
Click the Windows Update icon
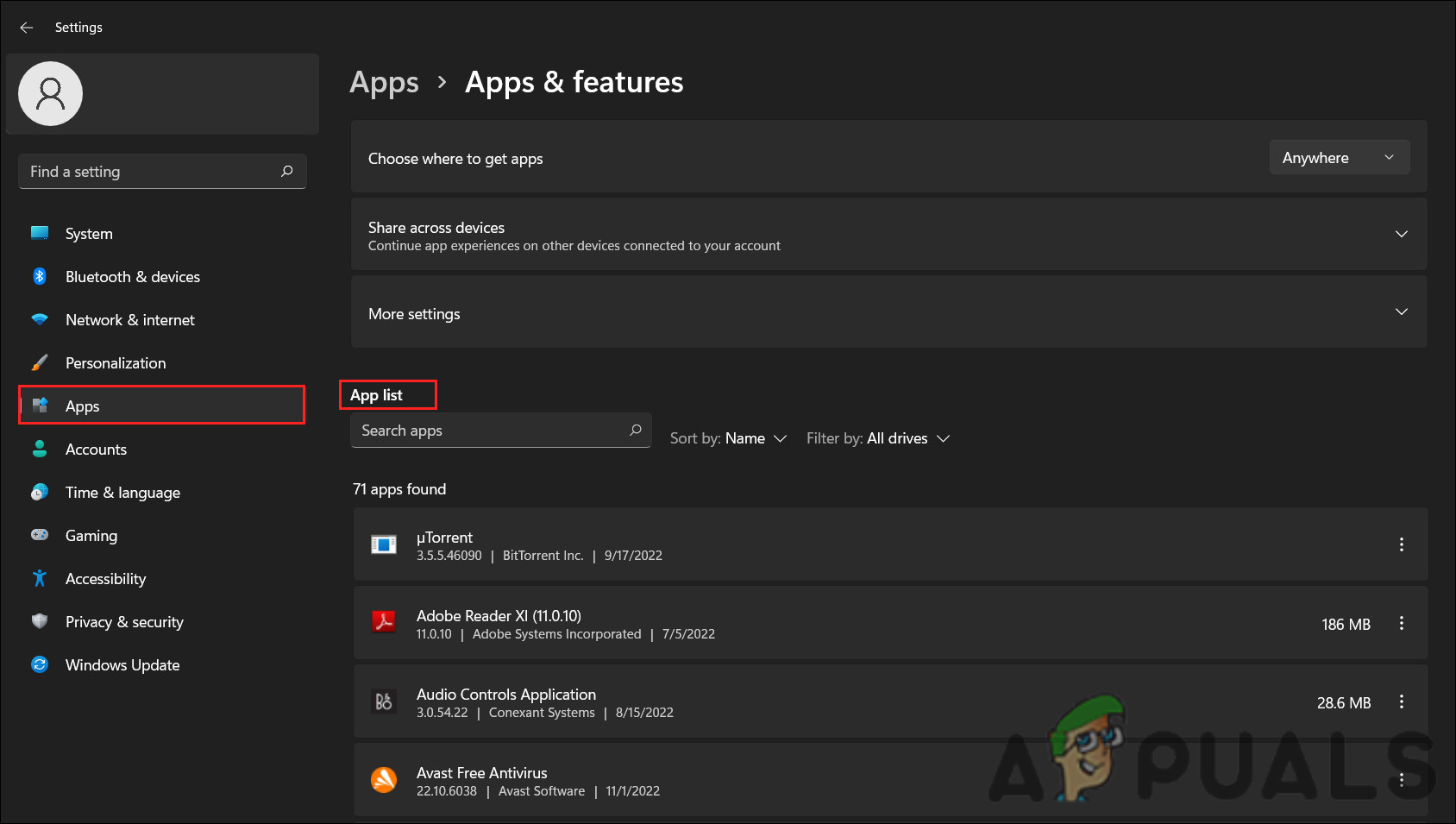pyautogui.click(x=40, y=664)
